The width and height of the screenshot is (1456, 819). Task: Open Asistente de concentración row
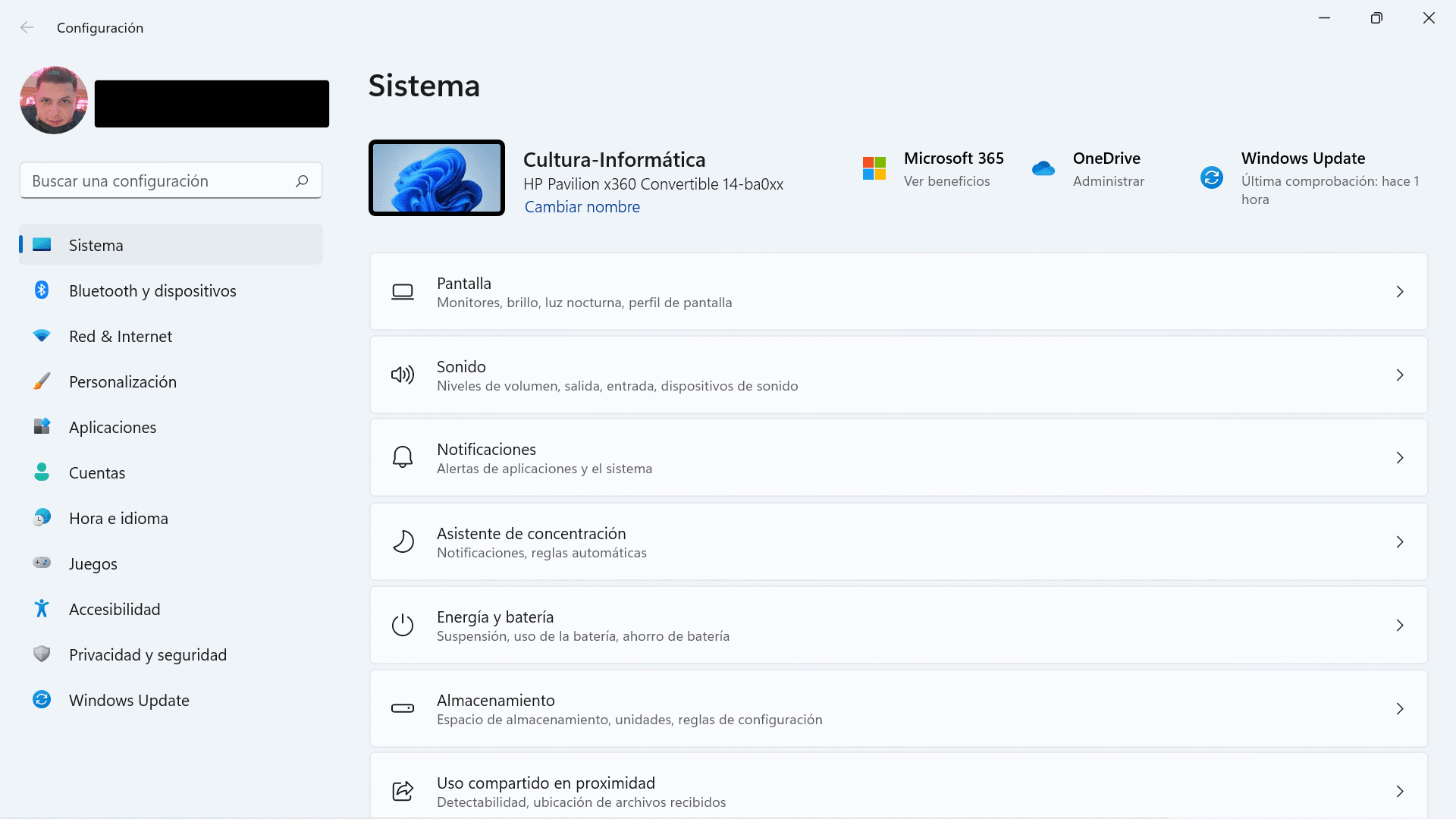pos(899,542)
